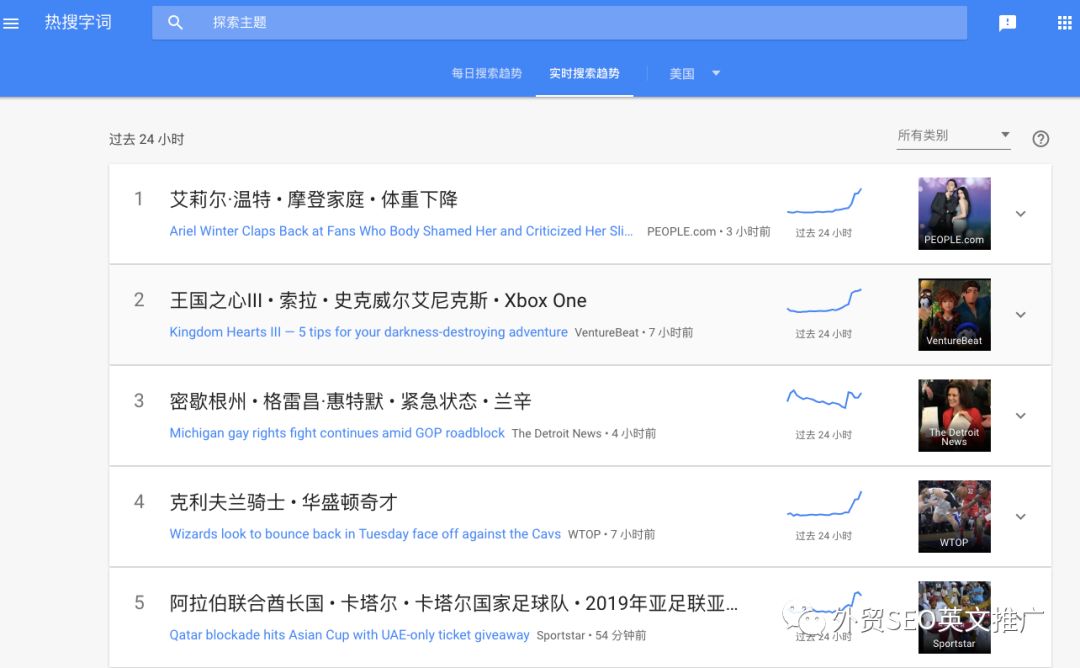Screen dimensions: 1080x668
Task: Click the search magnifier icon
Action: (x=176, y=23)
